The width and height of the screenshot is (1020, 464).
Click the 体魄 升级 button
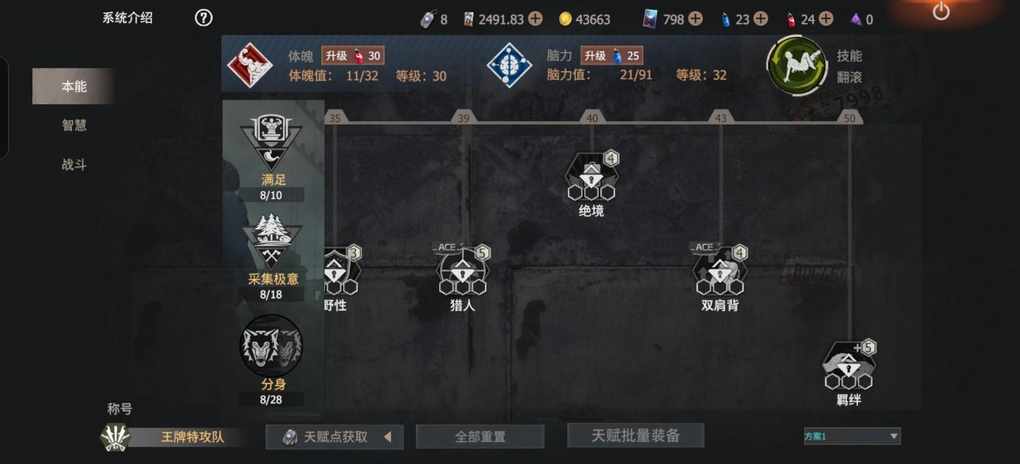click(352, 56)
